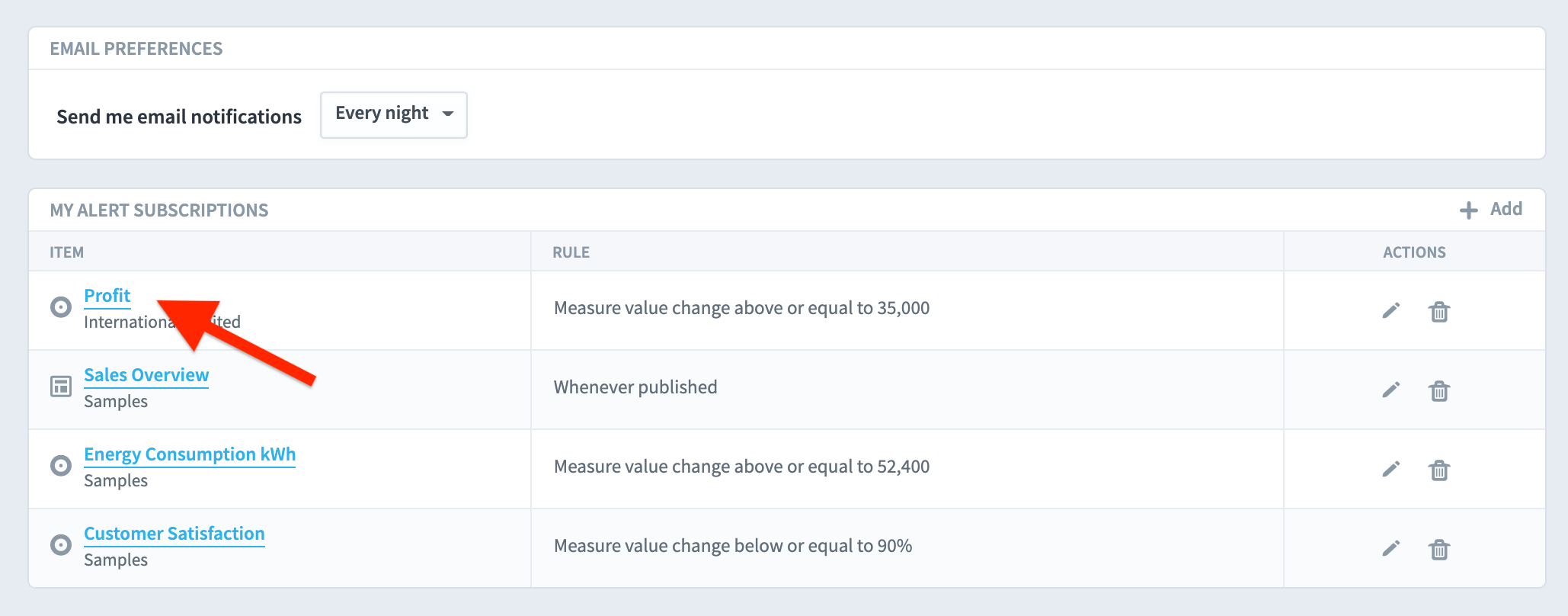
Task: Open the Energy Consumption kWh link
Action: 190,454
